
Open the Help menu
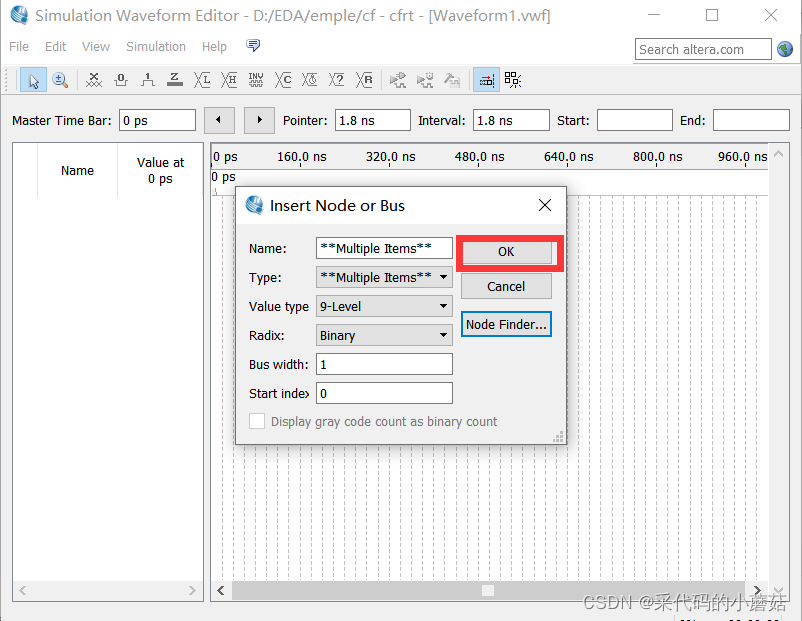[x=214, y=47]
